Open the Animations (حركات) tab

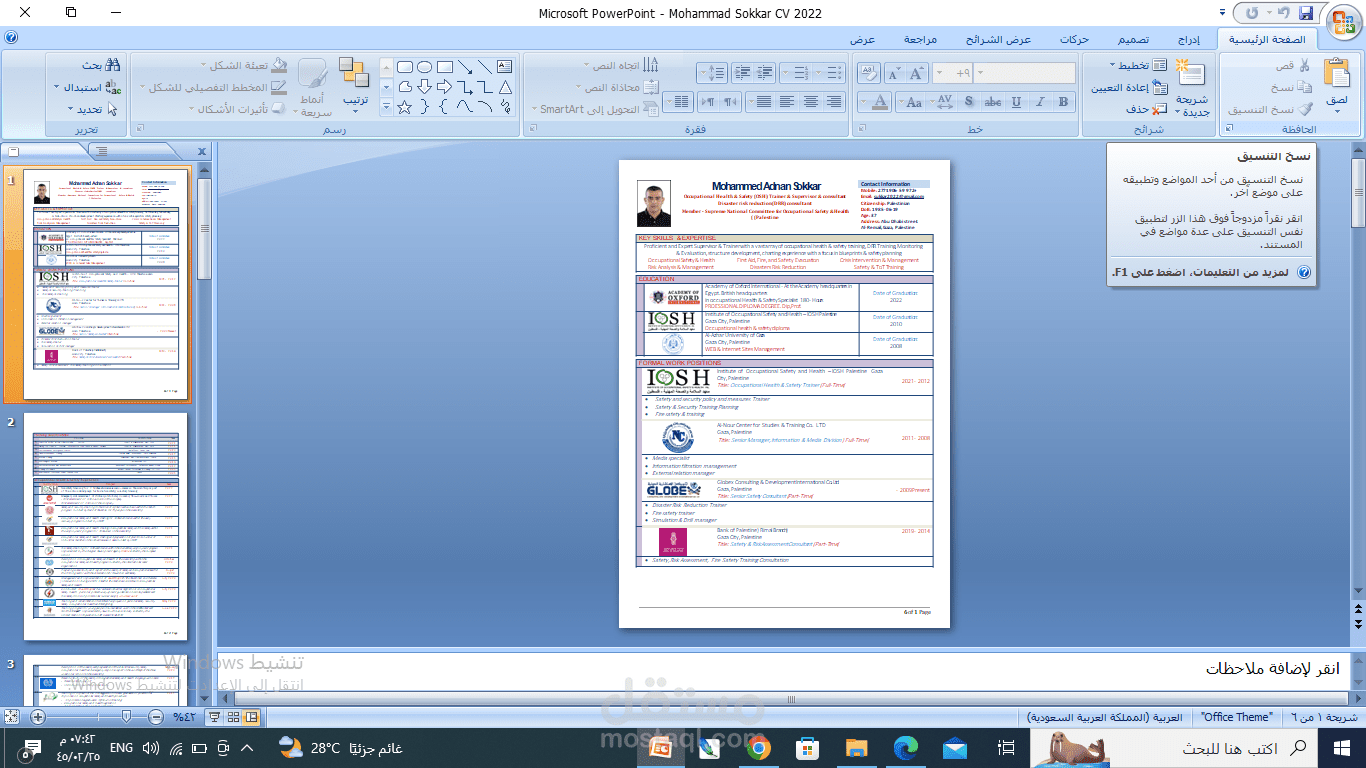click(x=1074, y=40)
